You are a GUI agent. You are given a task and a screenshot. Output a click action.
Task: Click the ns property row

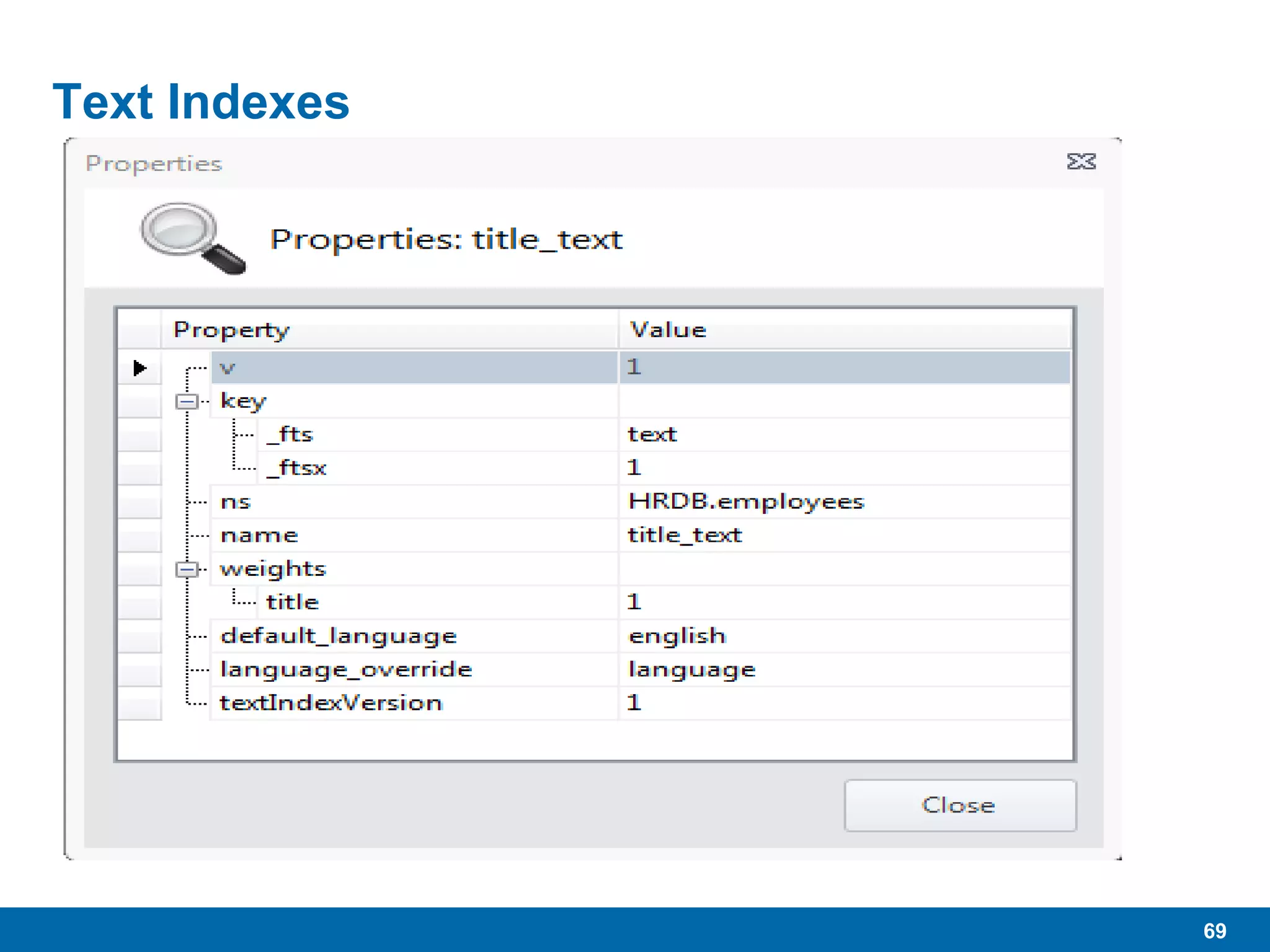pyautogui.click(x=236, y=501)
